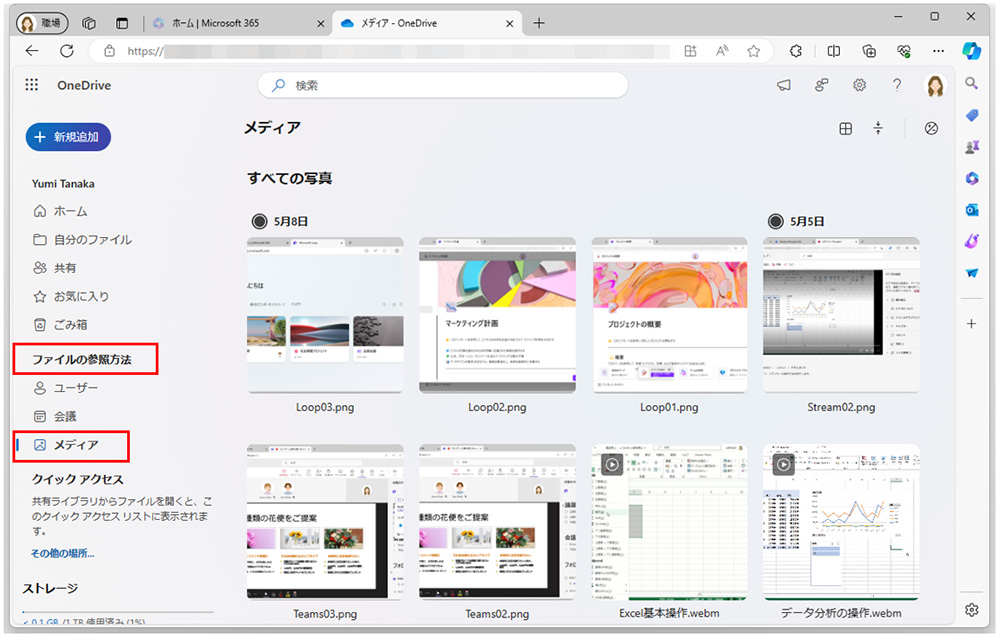Click the circled-slash filter icon near the photos
The height and width of the screenshot is (638, 1000).
931,128
